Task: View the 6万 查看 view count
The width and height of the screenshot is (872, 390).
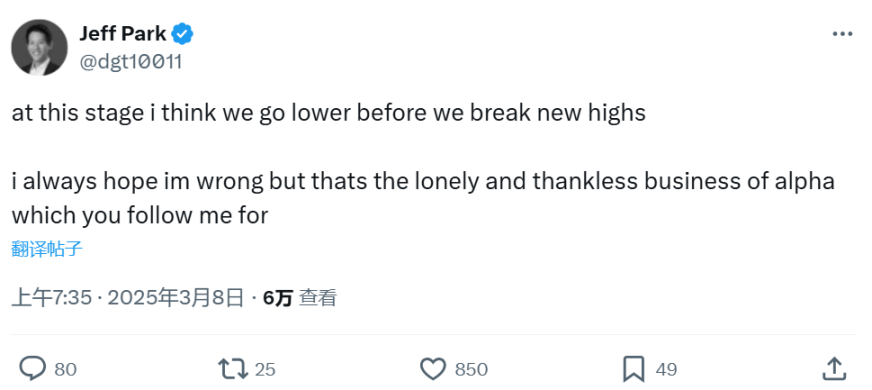Action: click(x=300, y=298)
